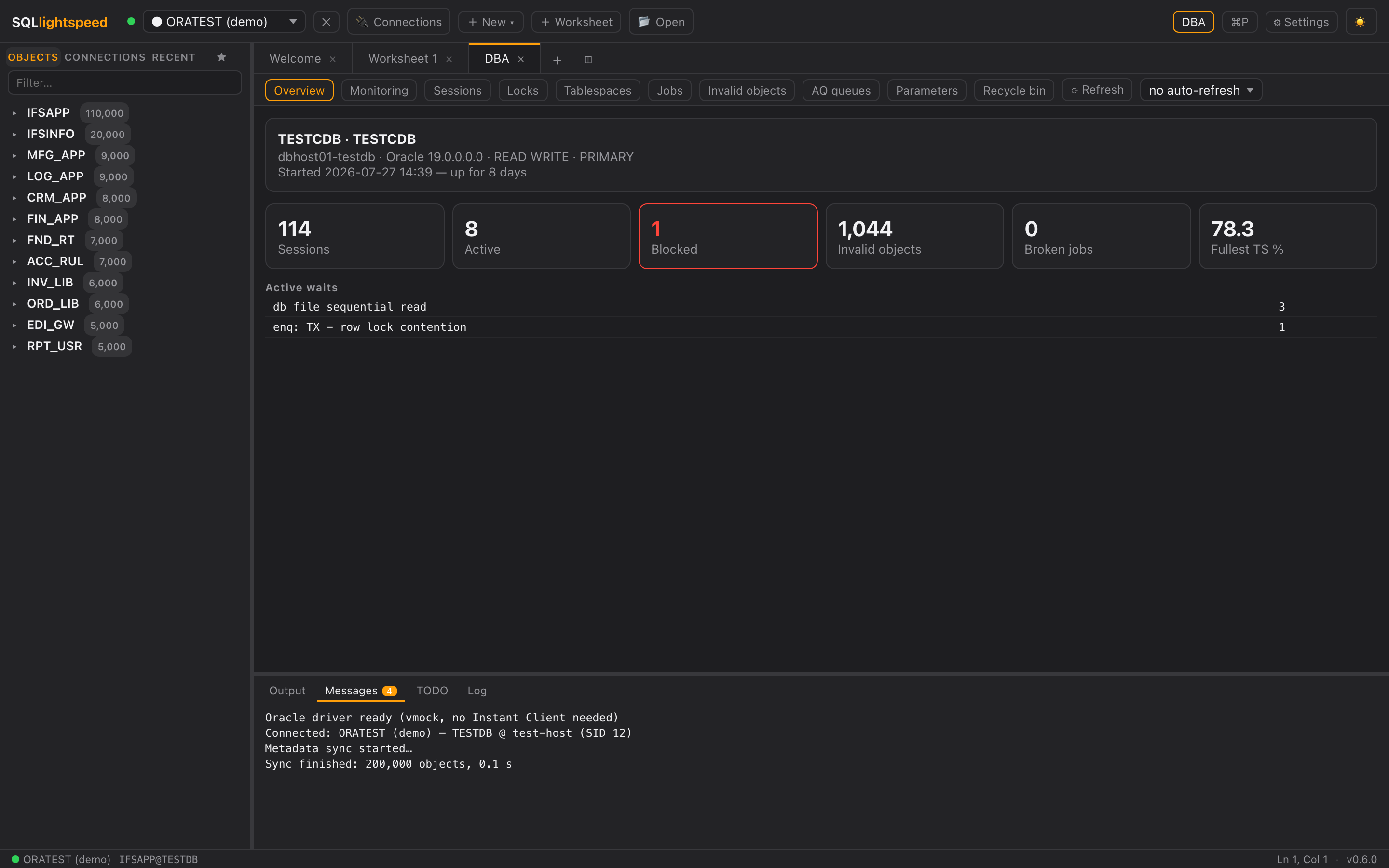
Task: Click the 1,044 Invalid objects card
Action: click(x=914, y=236)
